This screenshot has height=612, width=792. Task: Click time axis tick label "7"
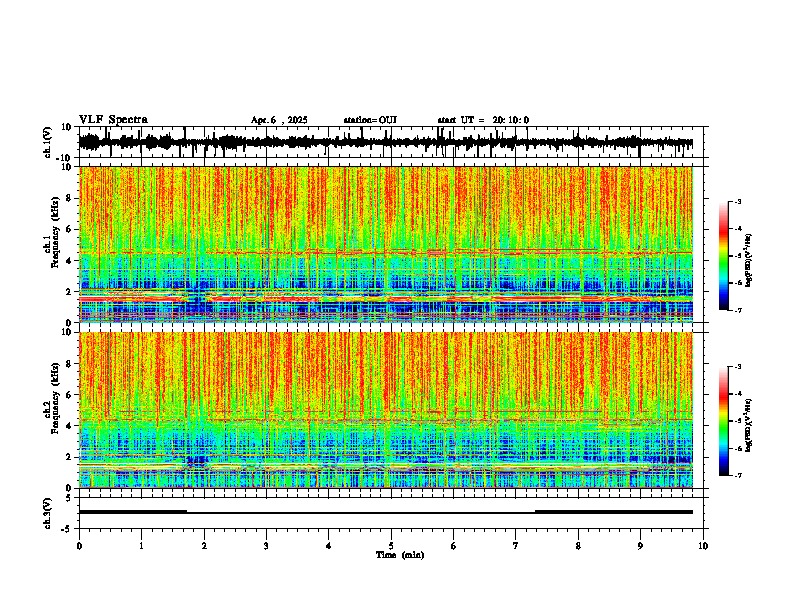(516, 546)
